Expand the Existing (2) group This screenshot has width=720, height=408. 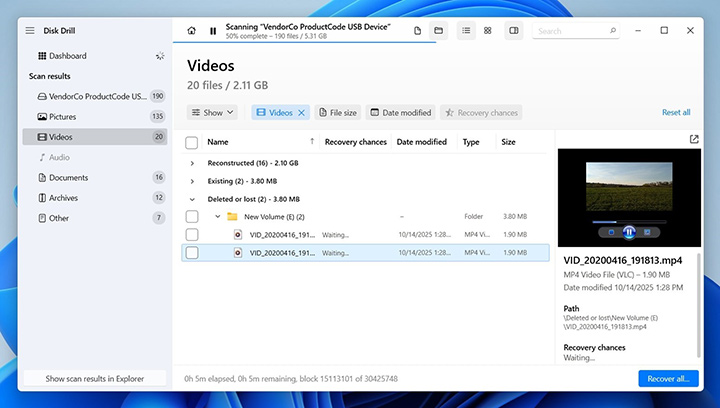click(x=192, y=181)
